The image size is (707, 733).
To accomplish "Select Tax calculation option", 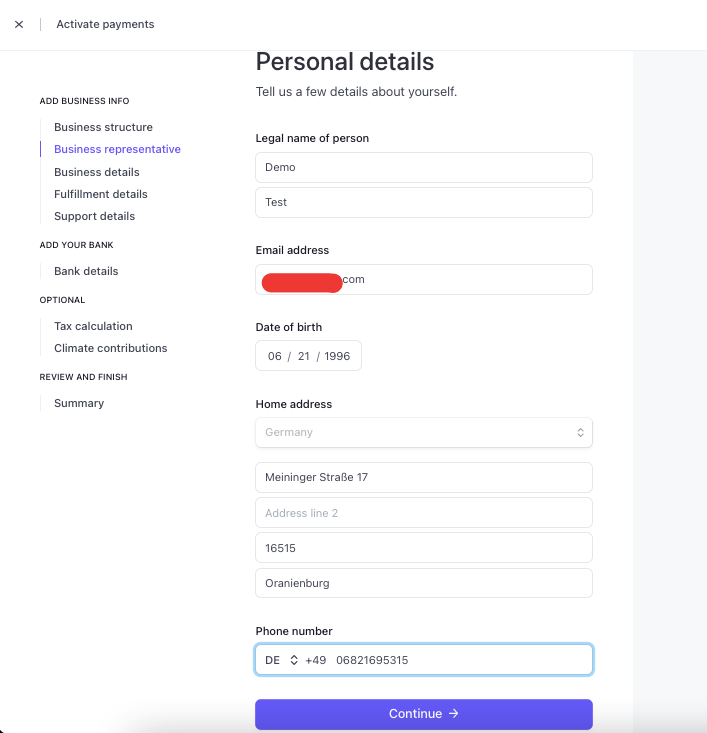I will click(93, 326).
